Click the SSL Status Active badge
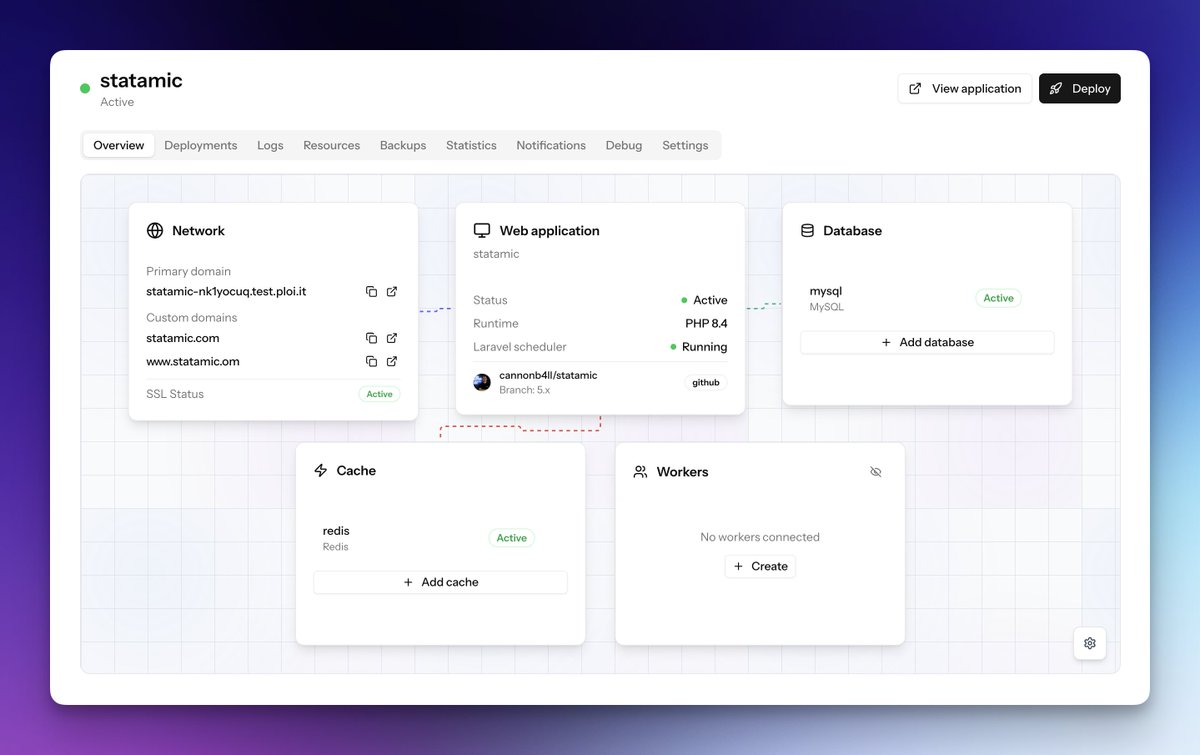Image resolution: width=1200 pixels, height=755 pixels. (380, 394)
